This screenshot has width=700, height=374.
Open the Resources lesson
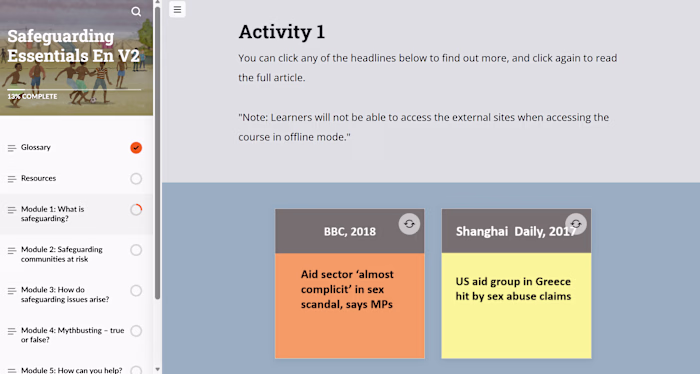tap(38, 178)
